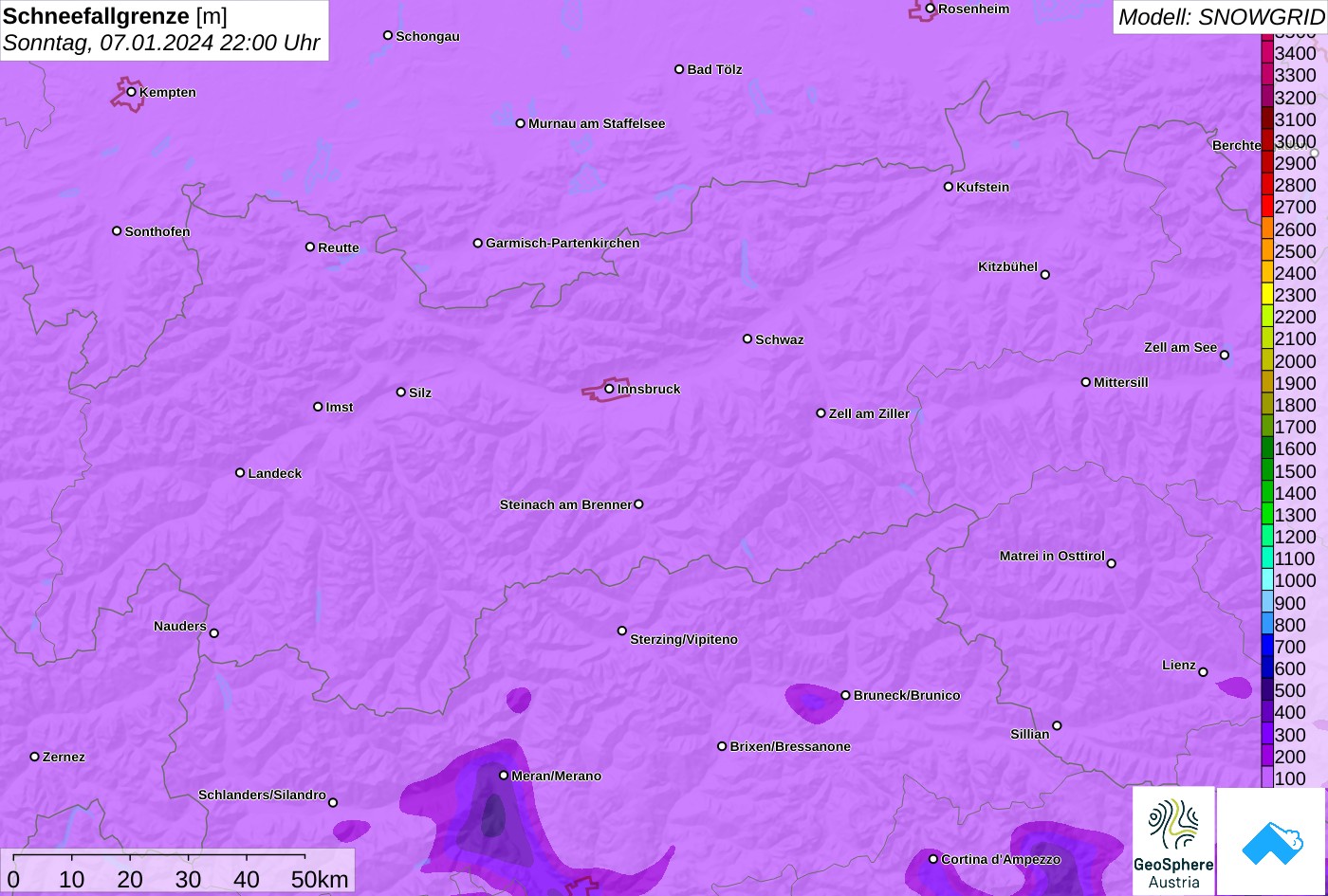Click the Steinach am Brenner label
This screenshot has width=1328, height=896.
pyautogui.click(x=565, y=505)
